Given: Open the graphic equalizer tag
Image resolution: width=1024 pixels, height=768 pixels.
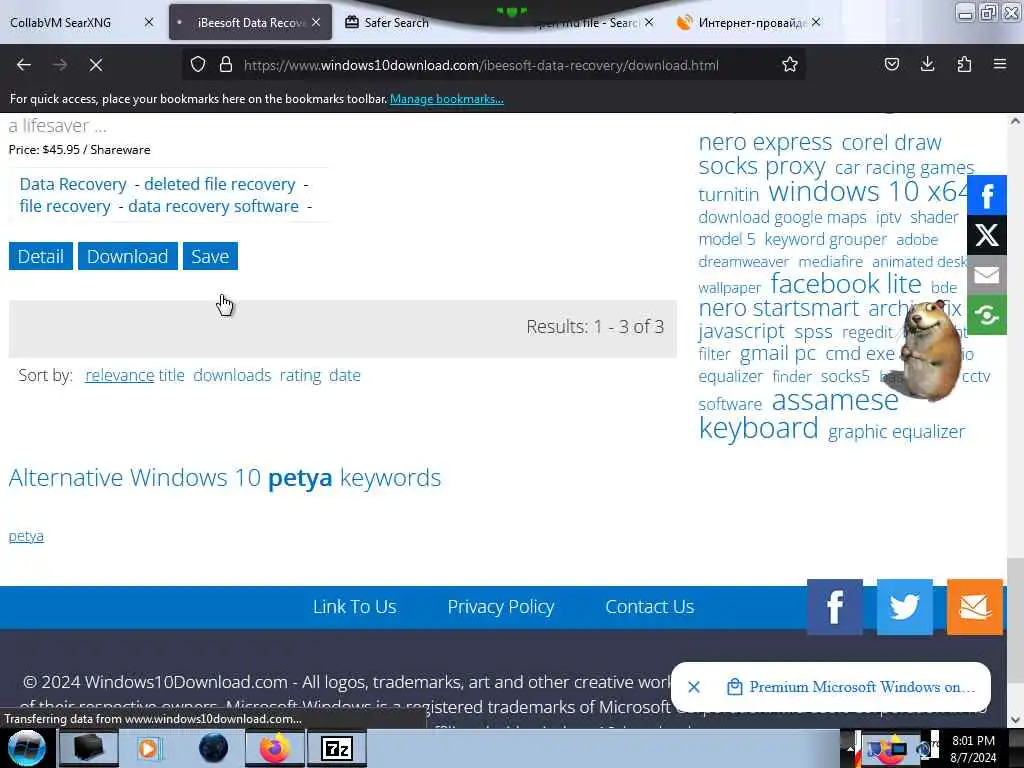Looking at the screenshot, I should pos(897,432).
